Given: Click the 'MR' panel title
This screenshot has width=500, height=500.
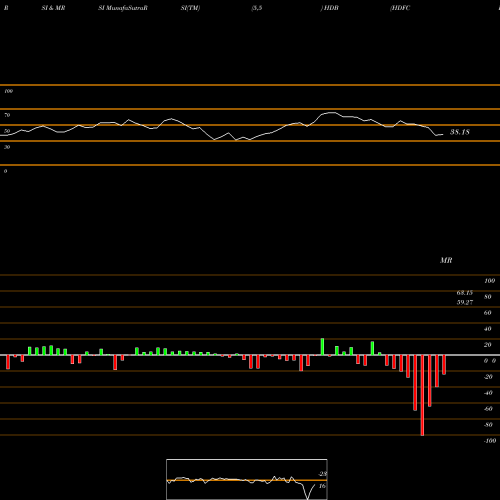Looking at the screenshot, I should tap(446, 260).
